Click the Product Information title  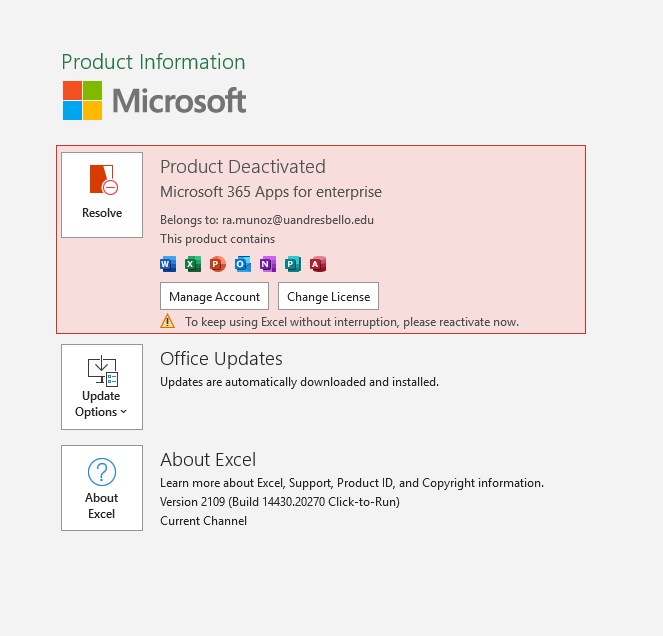pyautogui.click(x=153, y=62)
